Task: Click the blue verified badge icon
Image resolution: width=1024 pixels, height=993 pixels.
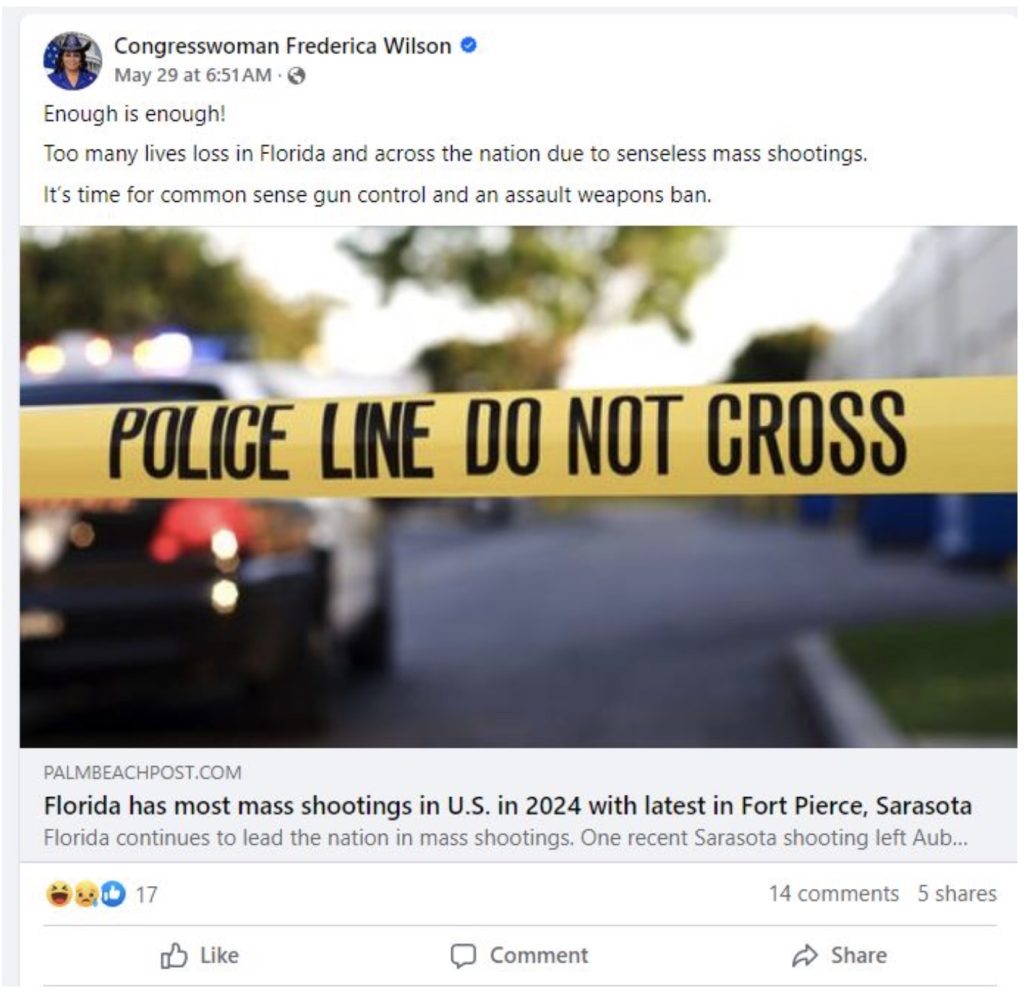Action: point(469,45)
